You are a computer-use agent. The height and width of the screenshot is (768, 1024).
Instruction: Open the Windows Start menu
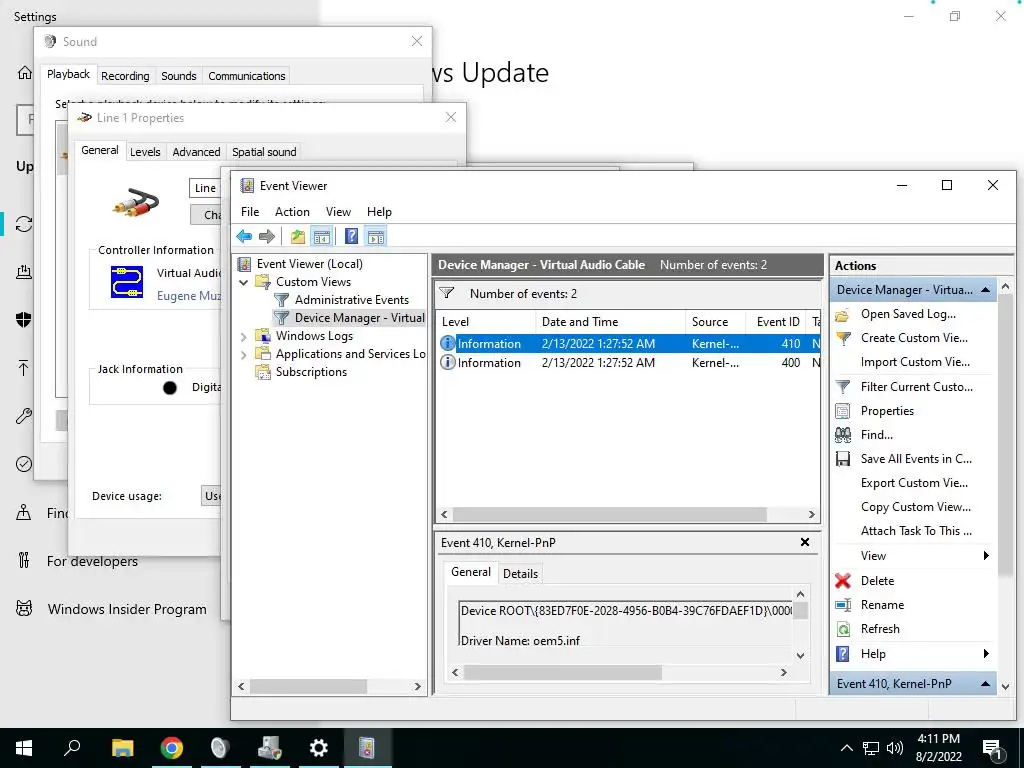[24, 748]
